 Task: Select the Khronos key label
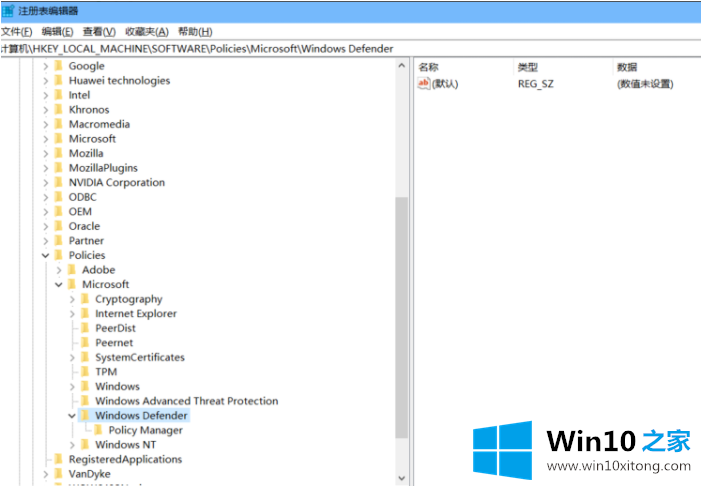89,110
